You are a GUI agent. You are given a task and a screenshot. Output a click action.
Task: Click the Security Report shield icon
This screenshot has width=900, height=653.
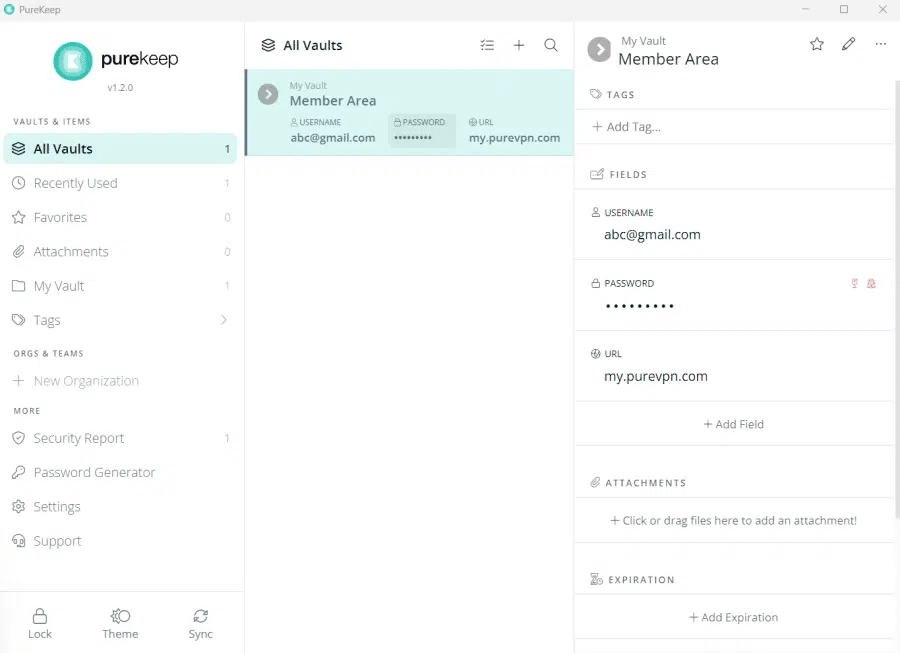click(18, 438)
